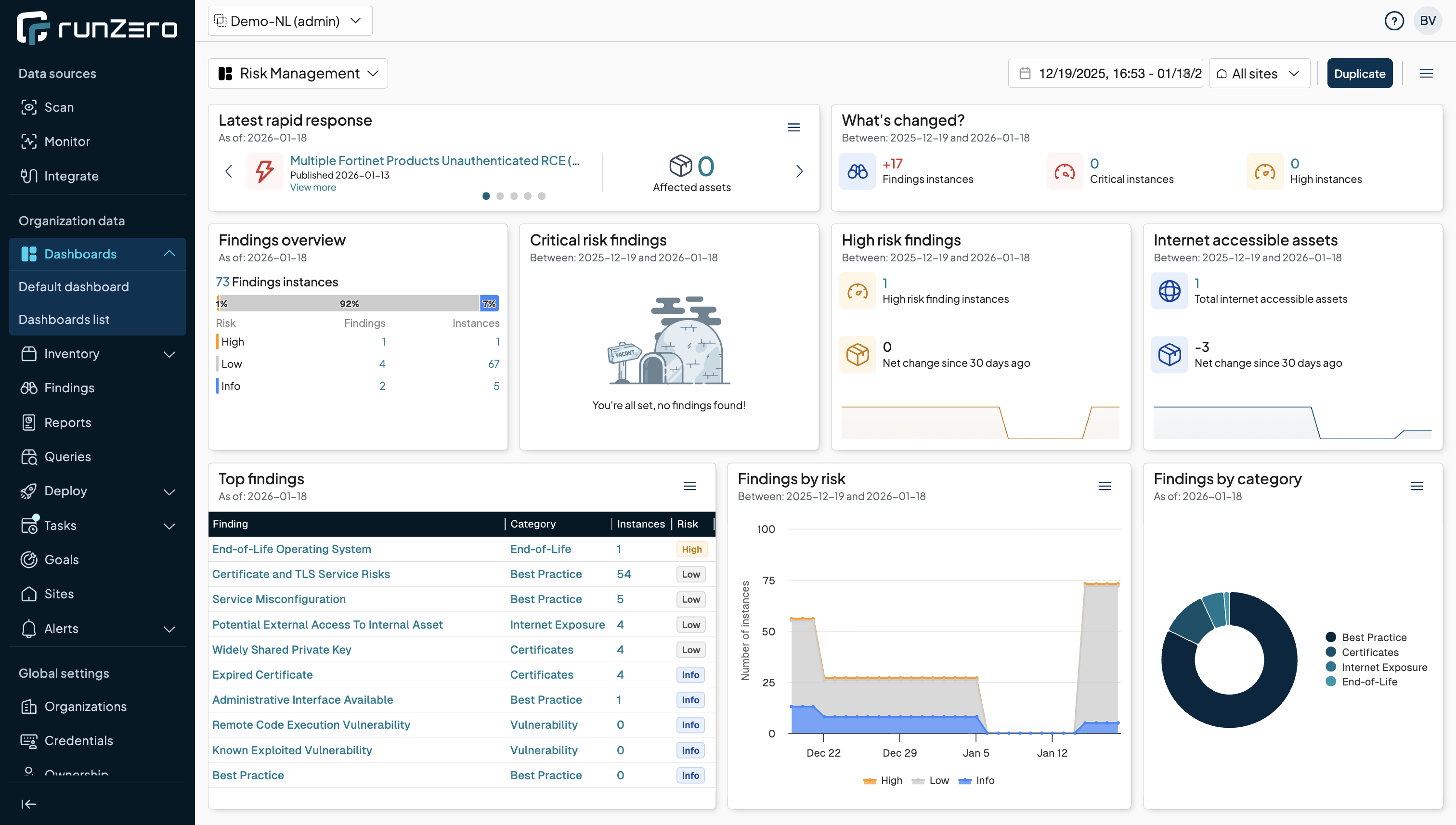Collapse the sidebar with arrow icon
1456x825 pixels.
(x=28, y=803)
